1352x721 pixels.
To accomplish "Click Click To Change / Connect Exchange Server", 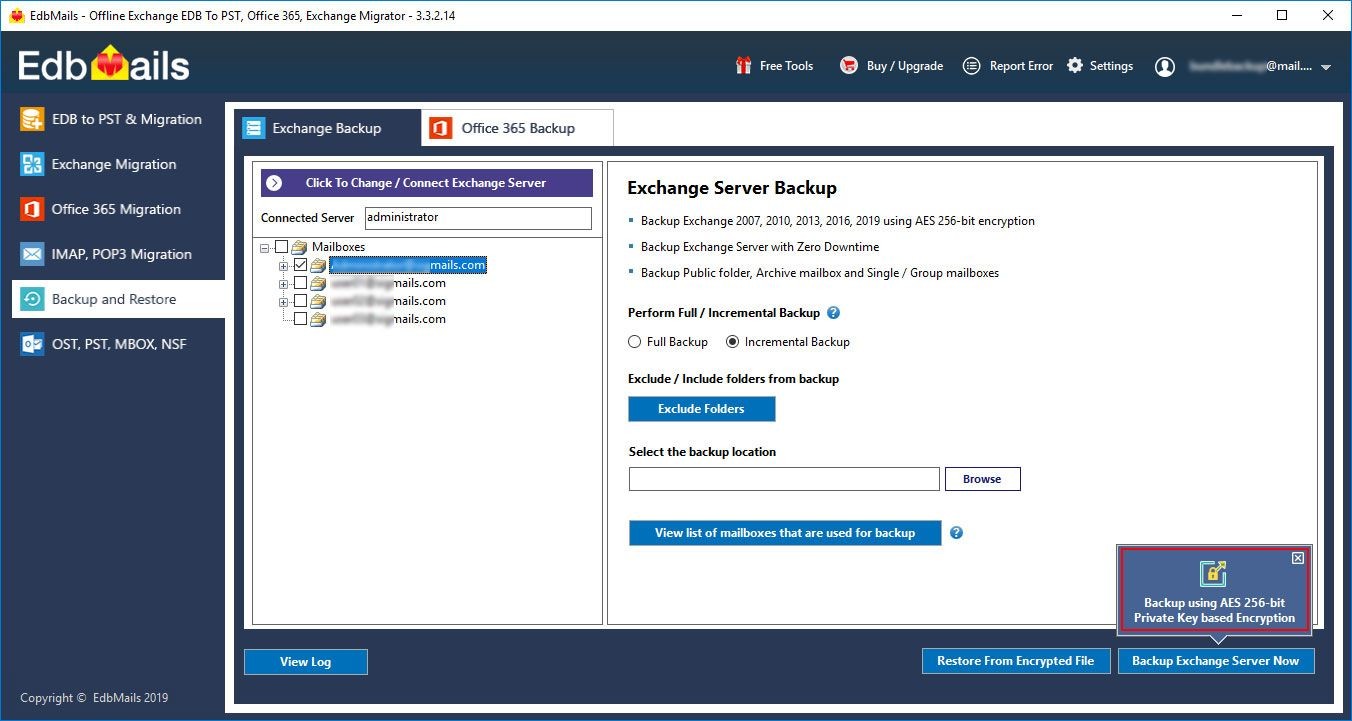I will (x=427, y=183).
